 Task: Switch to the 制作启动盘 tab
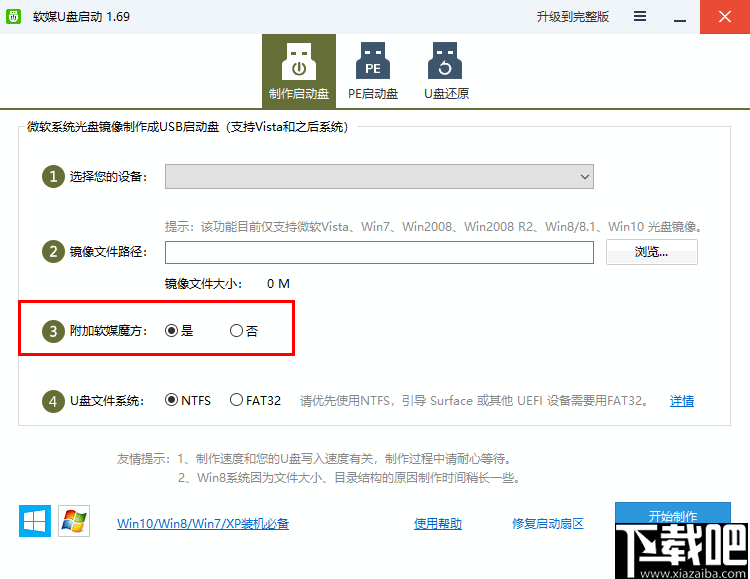[x=299, y=71]
